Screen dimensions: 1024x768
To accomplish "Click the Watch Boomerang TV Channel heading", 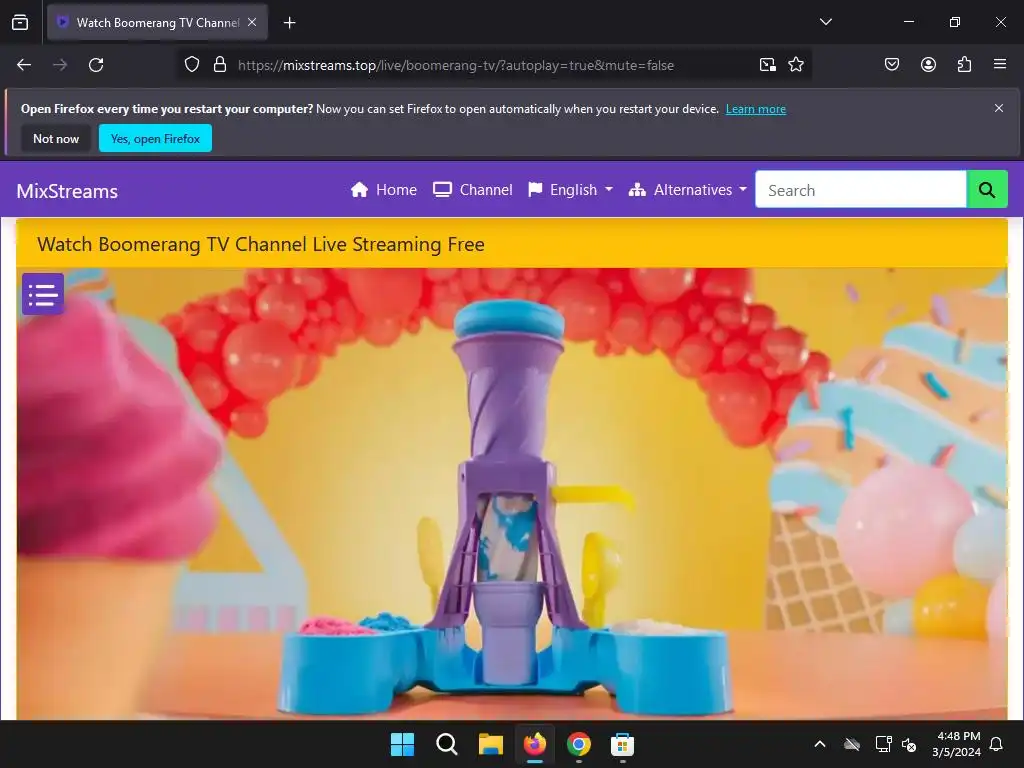I will [x=261, y=244].
